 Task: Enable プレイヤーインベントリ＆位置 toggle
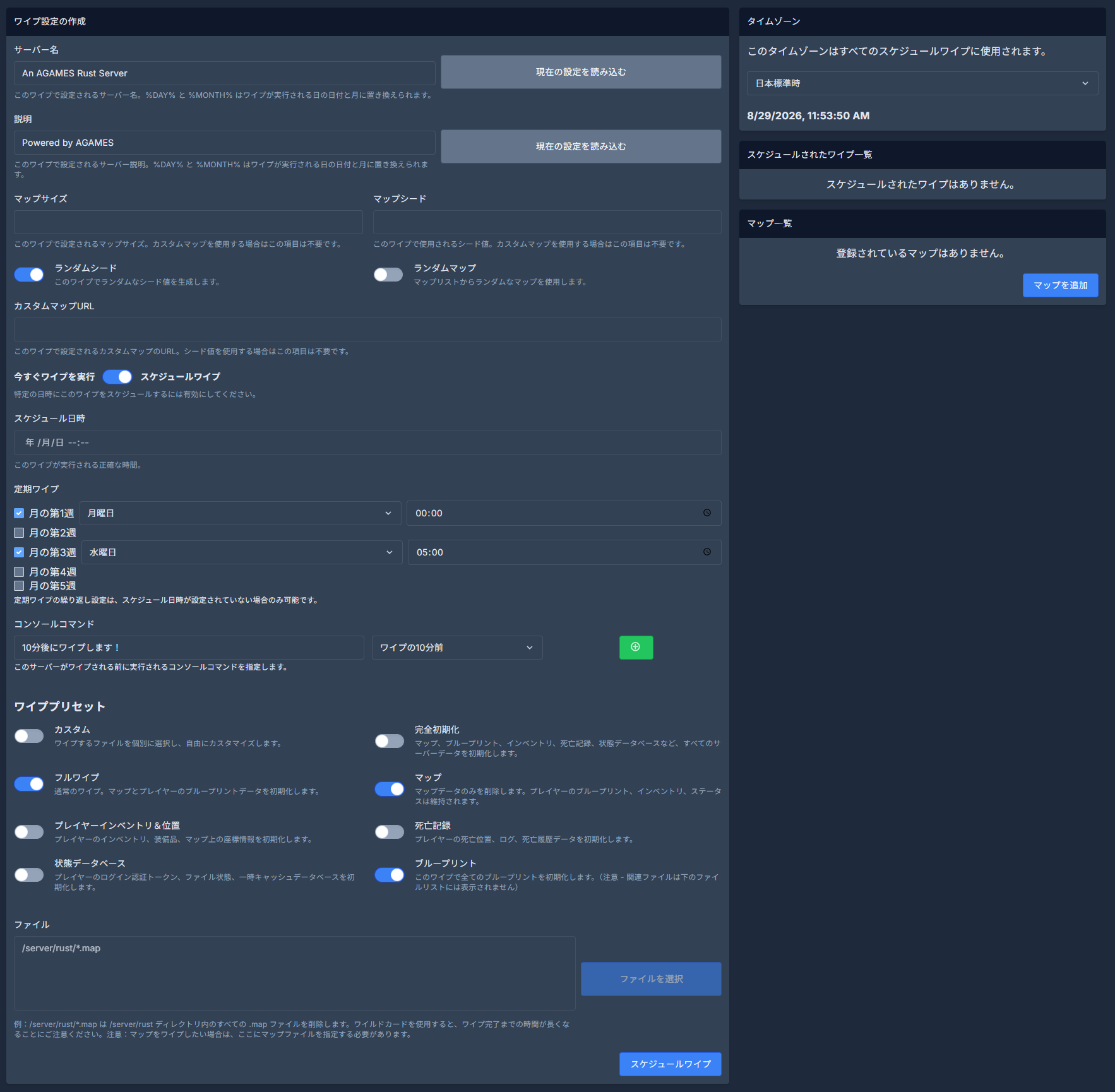click(x=29, y=832)
